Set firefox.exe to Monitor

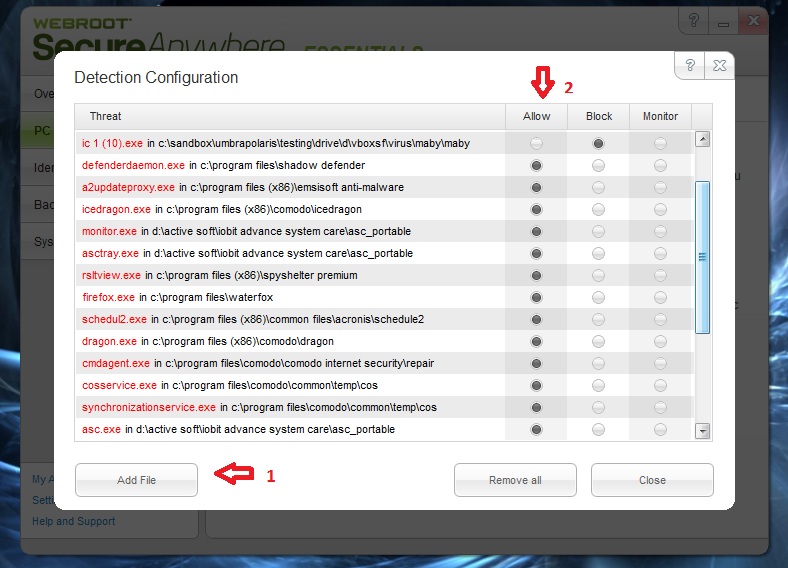pos(660,298)
